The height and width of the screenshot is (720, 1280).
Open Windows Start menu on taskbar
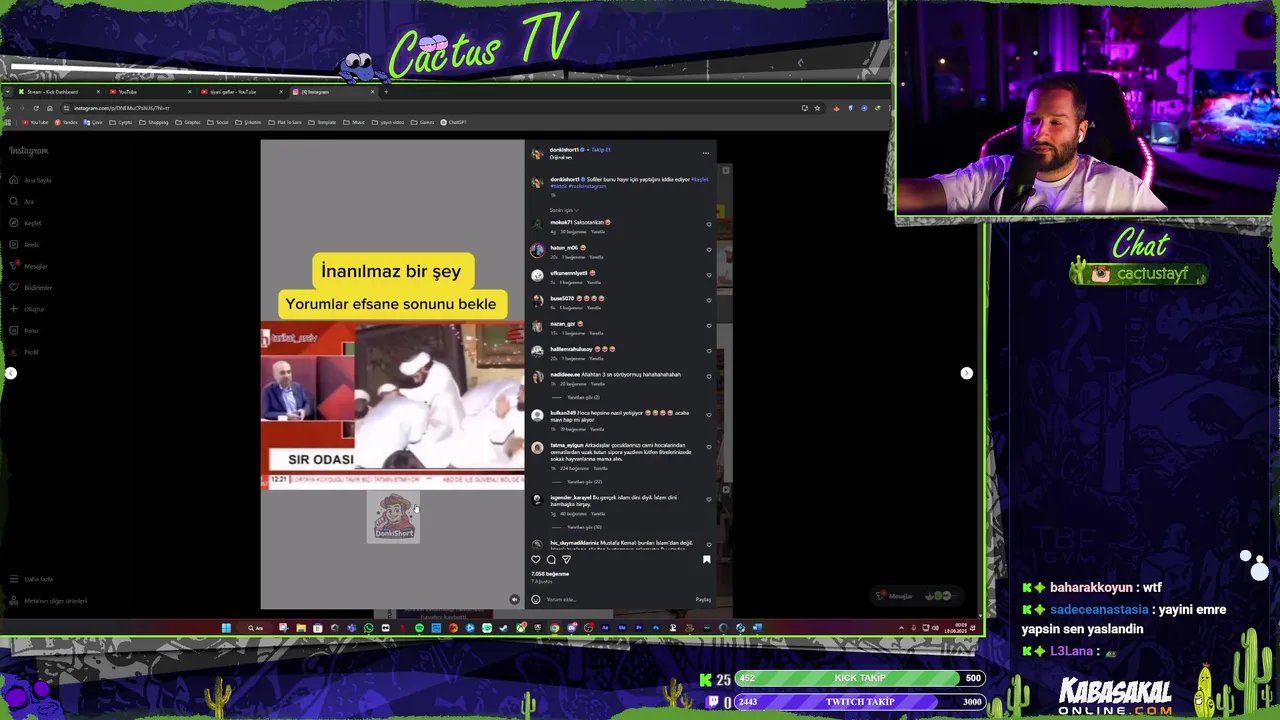tap(226, 628)
